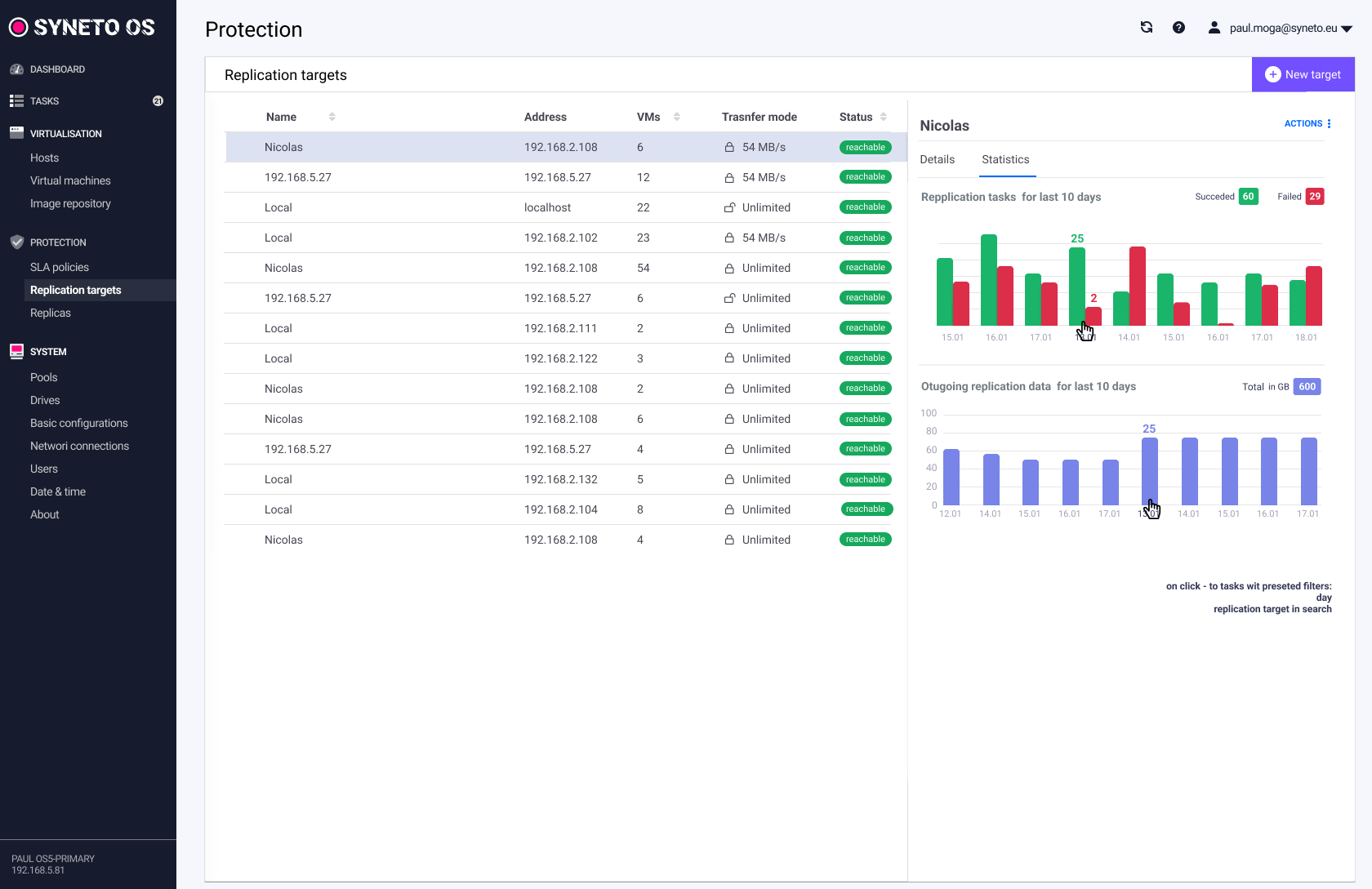This screenshot has height=889, width=1372.
Task: Click the Virtualisation section icon
Action: tap(16, 133)
